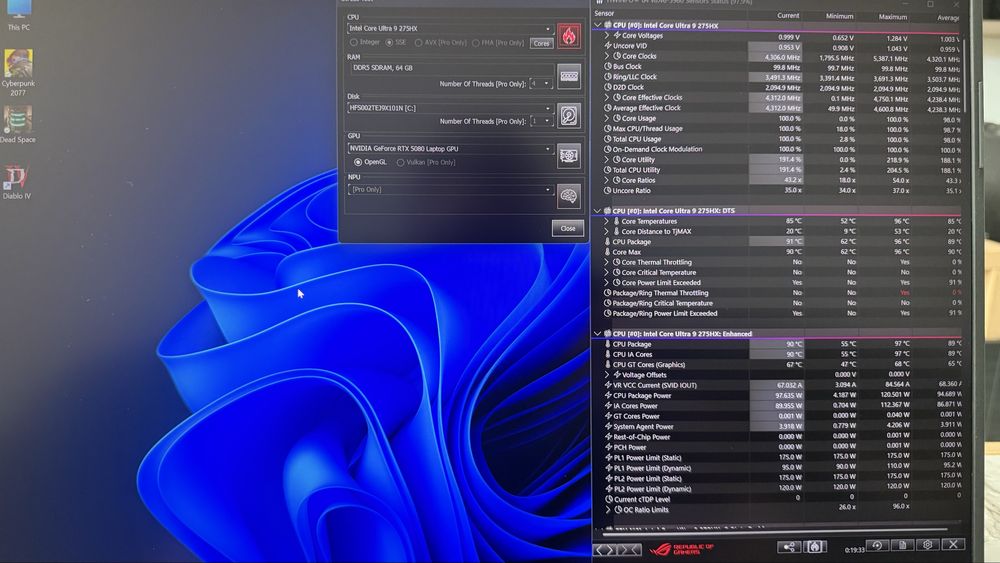Select the PL1 Power Limit (Dynamic) row
1000x563 pixels.
pyautogui.click(x=778, y=467)
